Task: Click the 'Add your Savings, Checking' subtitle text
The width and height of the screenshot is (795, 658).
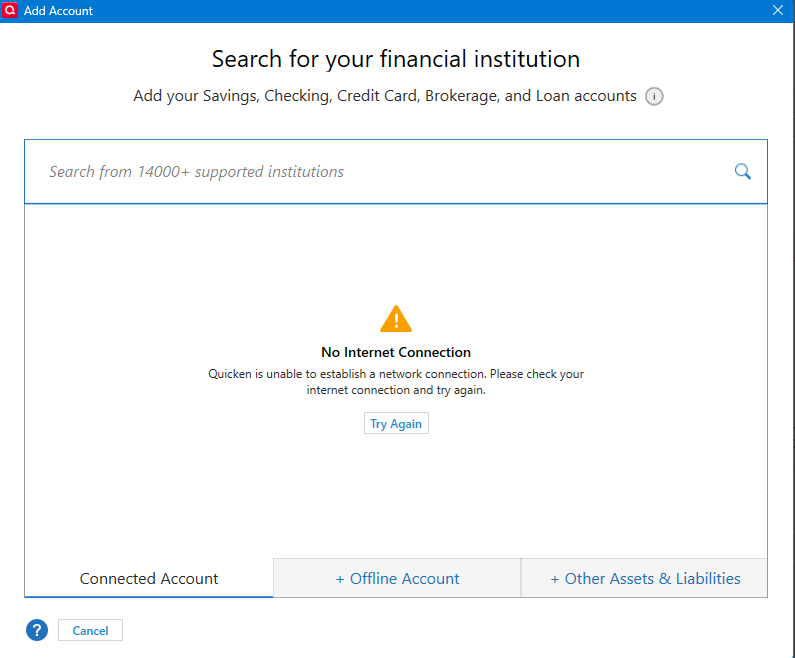Action: click(385, 96)
